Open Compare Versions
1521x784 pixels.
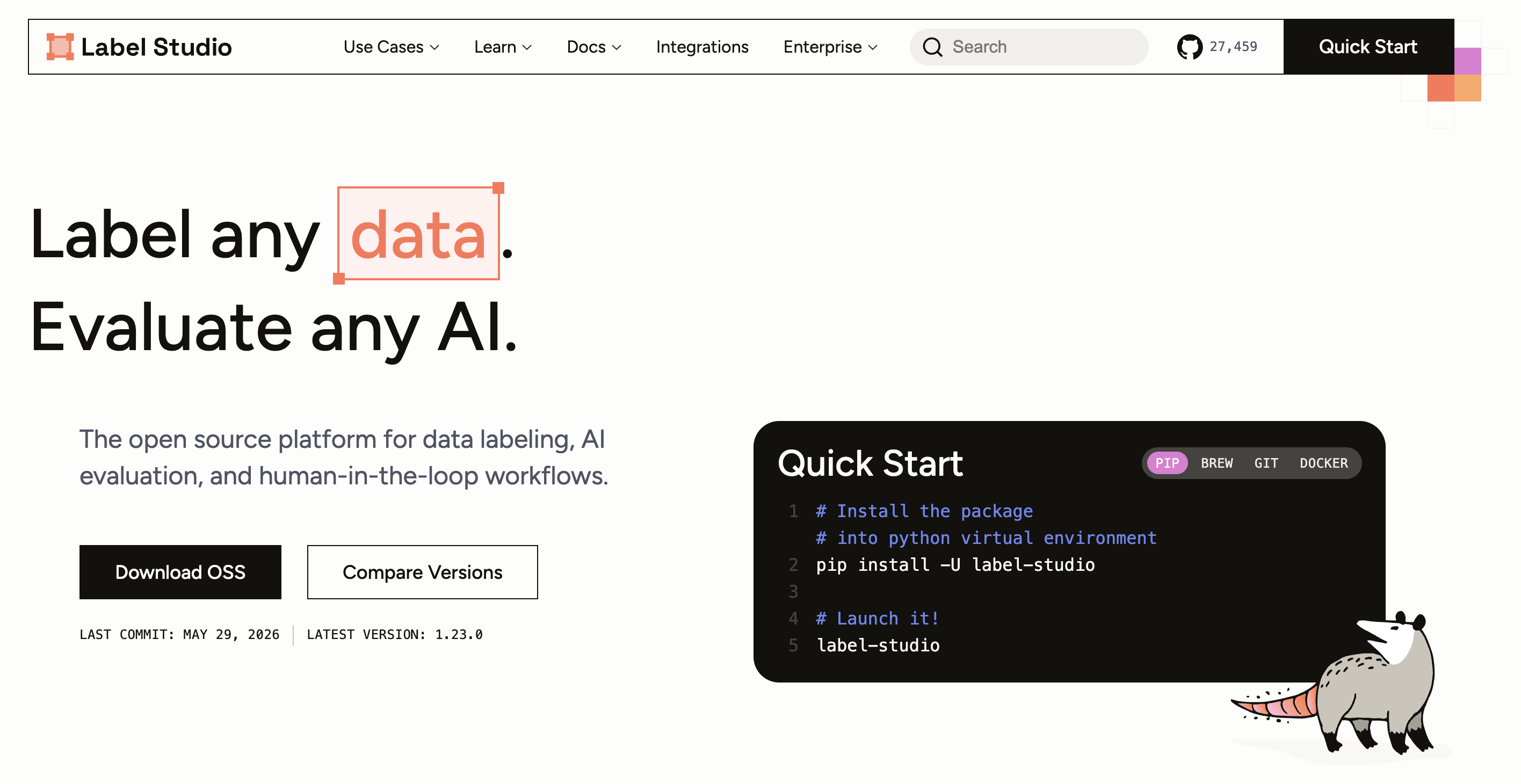(x=422, y=571)
